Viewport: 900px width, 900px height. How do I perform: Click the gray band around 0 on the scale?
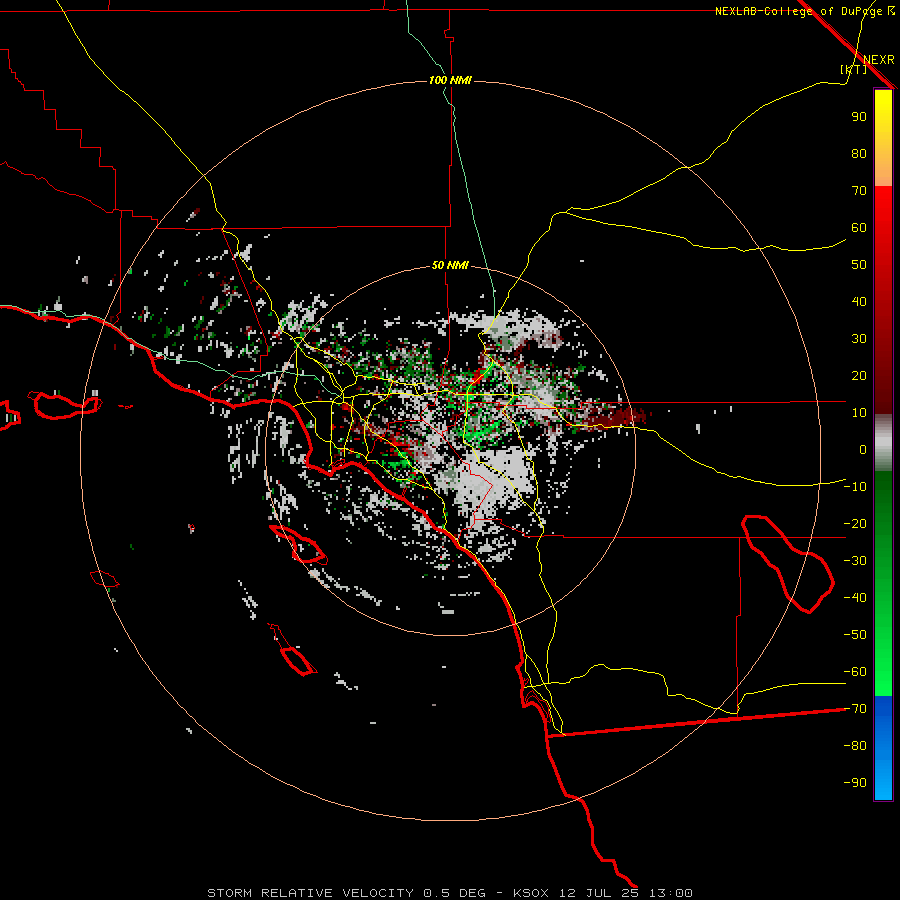(x=883, y=443)
